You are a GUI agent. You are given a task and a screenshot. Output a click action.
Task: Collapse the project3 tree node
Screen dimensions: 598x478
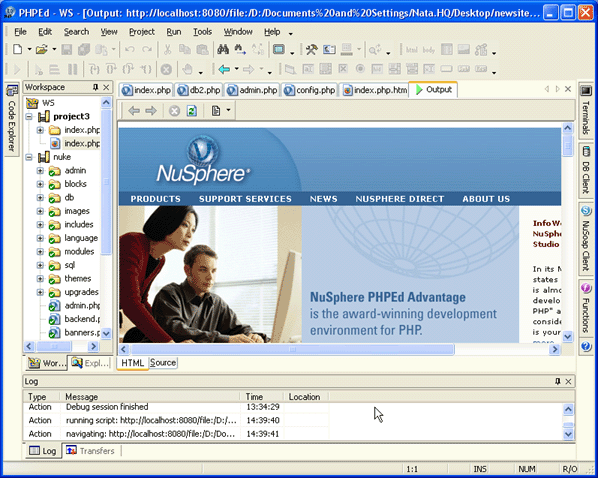pos(29,116)
